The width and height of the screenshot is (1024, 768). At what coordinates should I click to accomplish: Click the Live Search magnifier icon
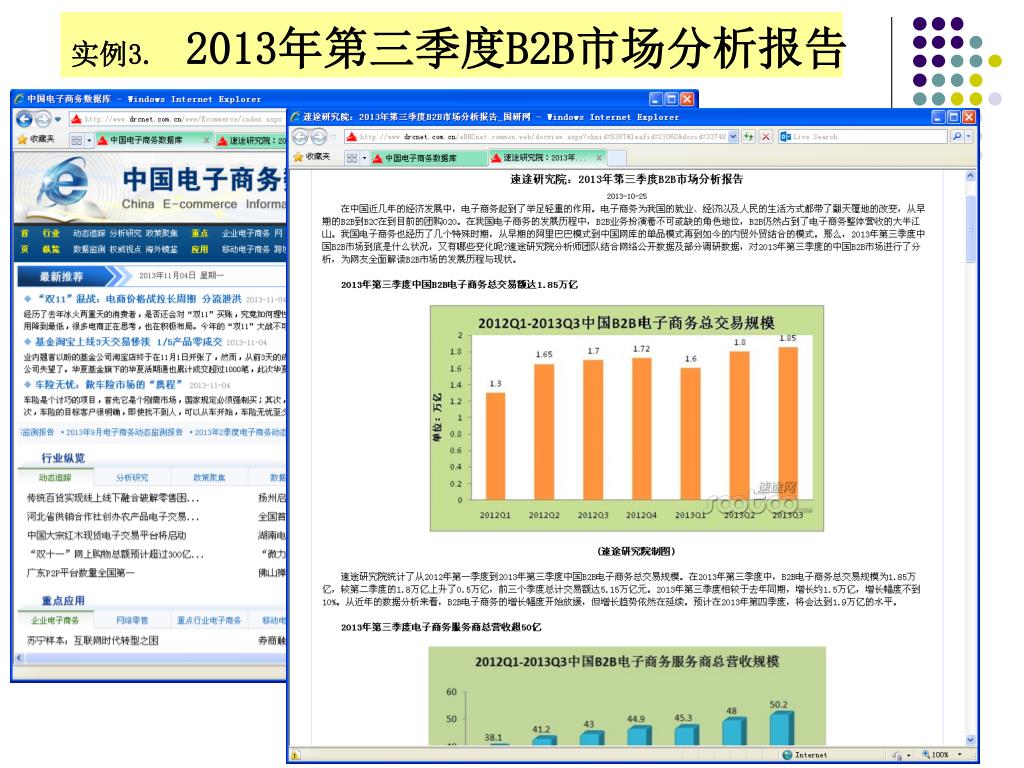(x=957, y=136)
